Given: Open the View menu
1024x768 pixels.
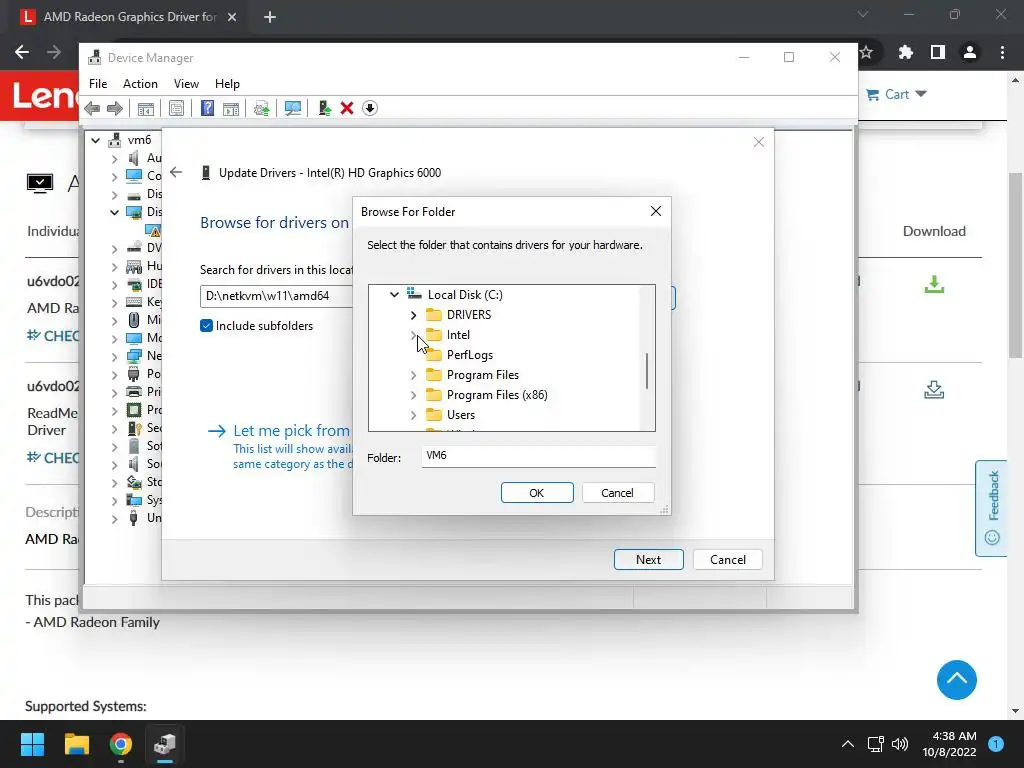Looking at the screenshot, I should pyautogui.click(x=186, y=84).
